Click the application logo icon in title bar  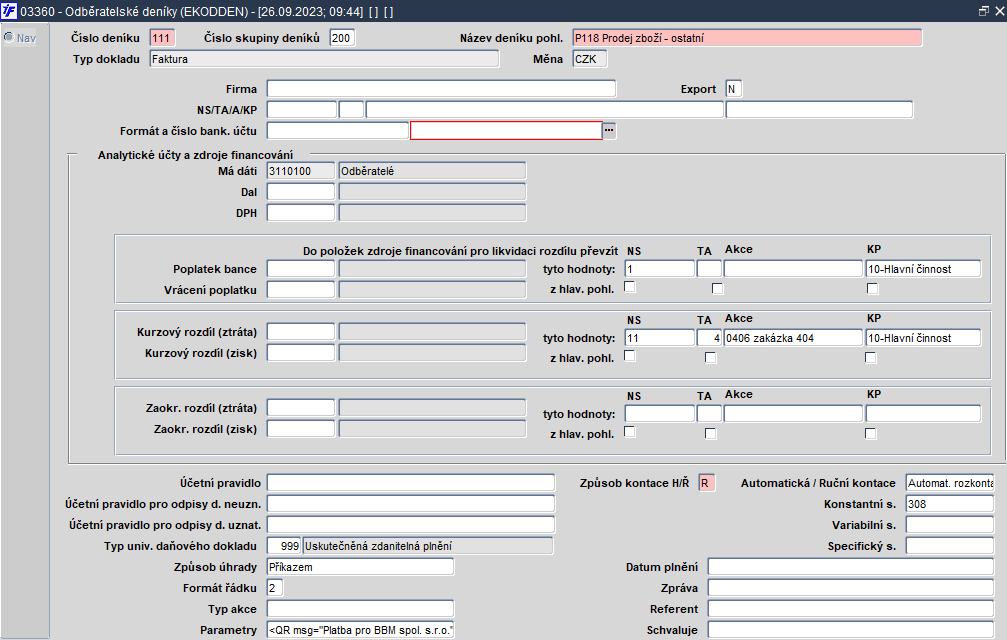(9, 11)
